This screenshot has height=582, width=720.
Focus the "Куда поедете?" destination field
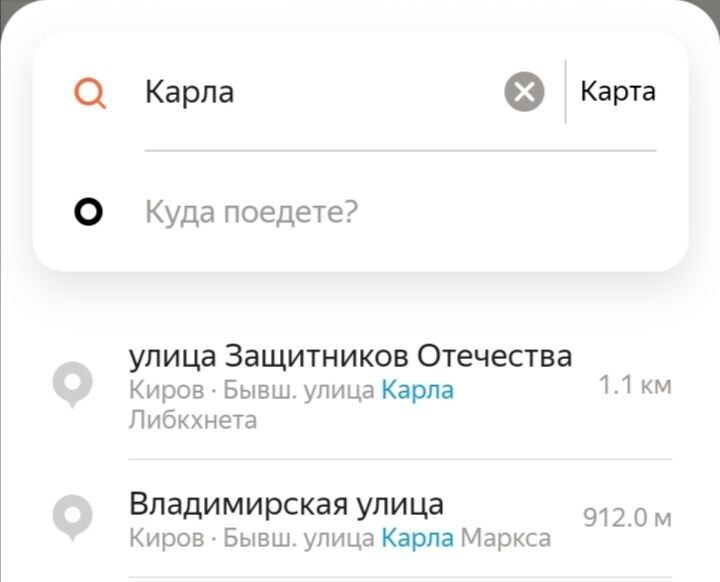pos(252,212)
